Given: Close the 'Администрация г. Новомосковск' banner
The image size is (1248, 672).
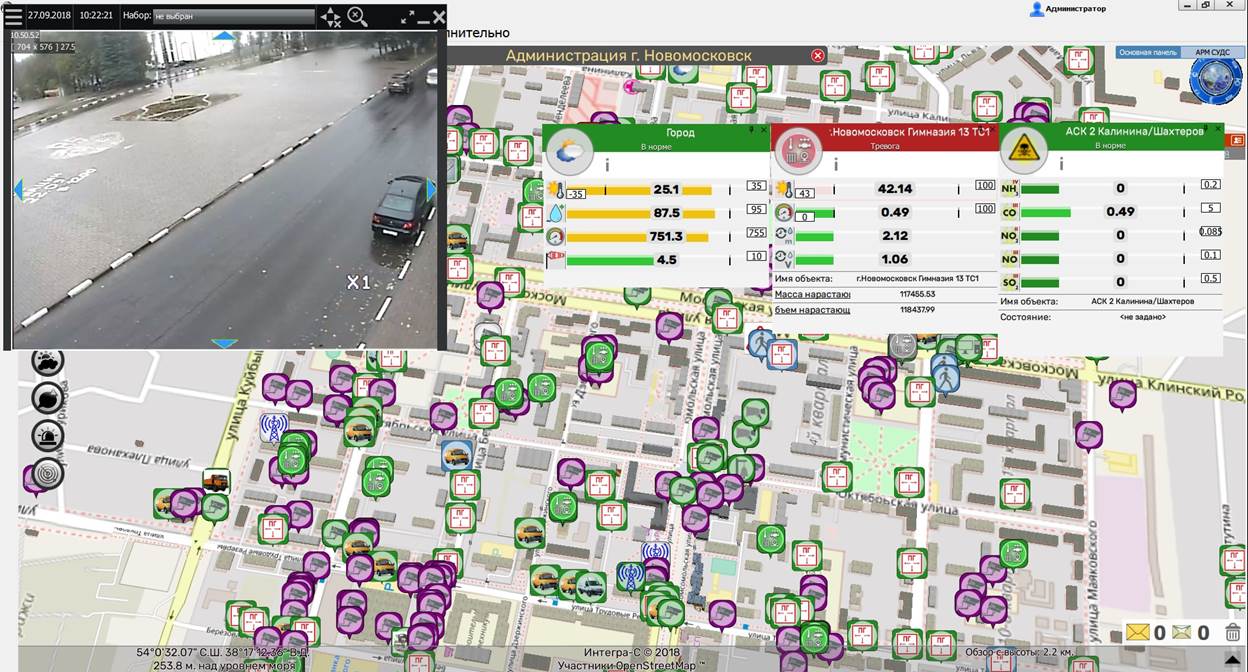Looking at the screenshot, I should point(818,56).
